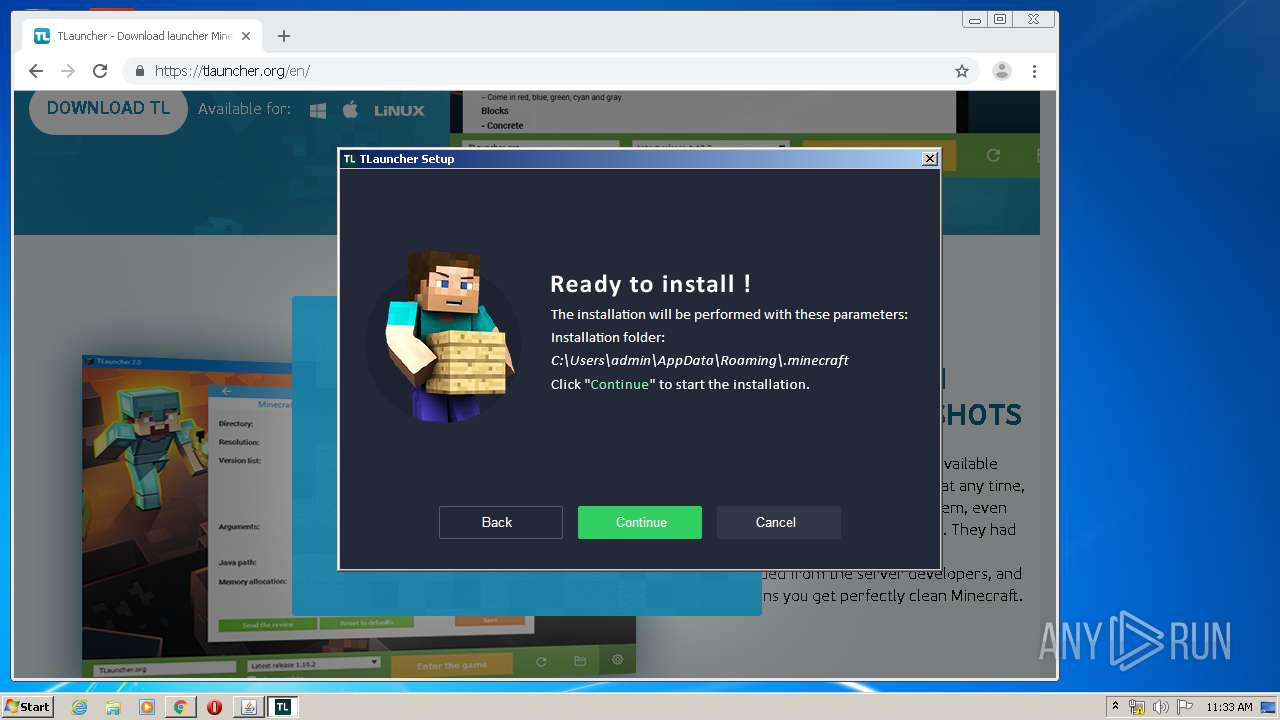The height and width of the screenshot is (720, 1280).
Task: Open Windows Media Player from taskbar
Action: click(x=147, y=707)
